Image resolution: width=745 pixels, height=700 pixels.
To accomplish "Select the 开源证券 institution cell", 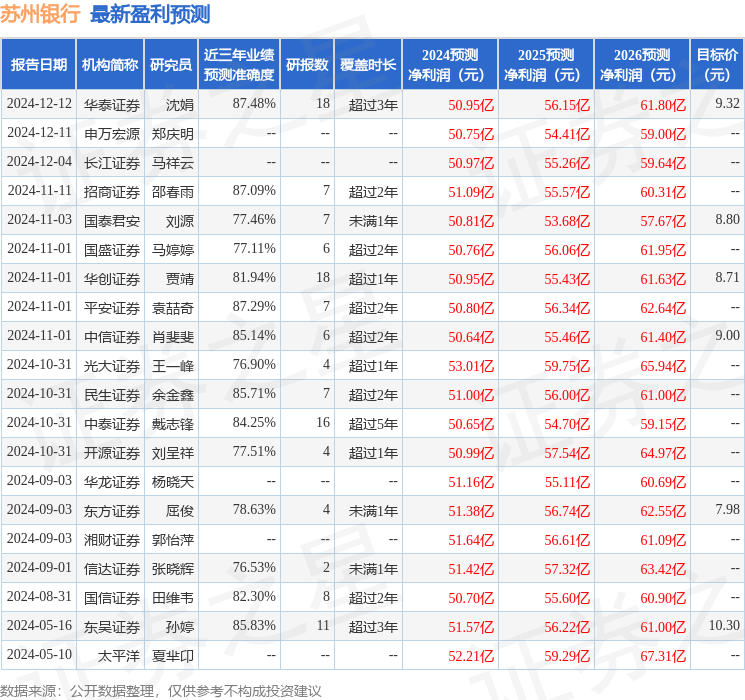I will point(112,453).
